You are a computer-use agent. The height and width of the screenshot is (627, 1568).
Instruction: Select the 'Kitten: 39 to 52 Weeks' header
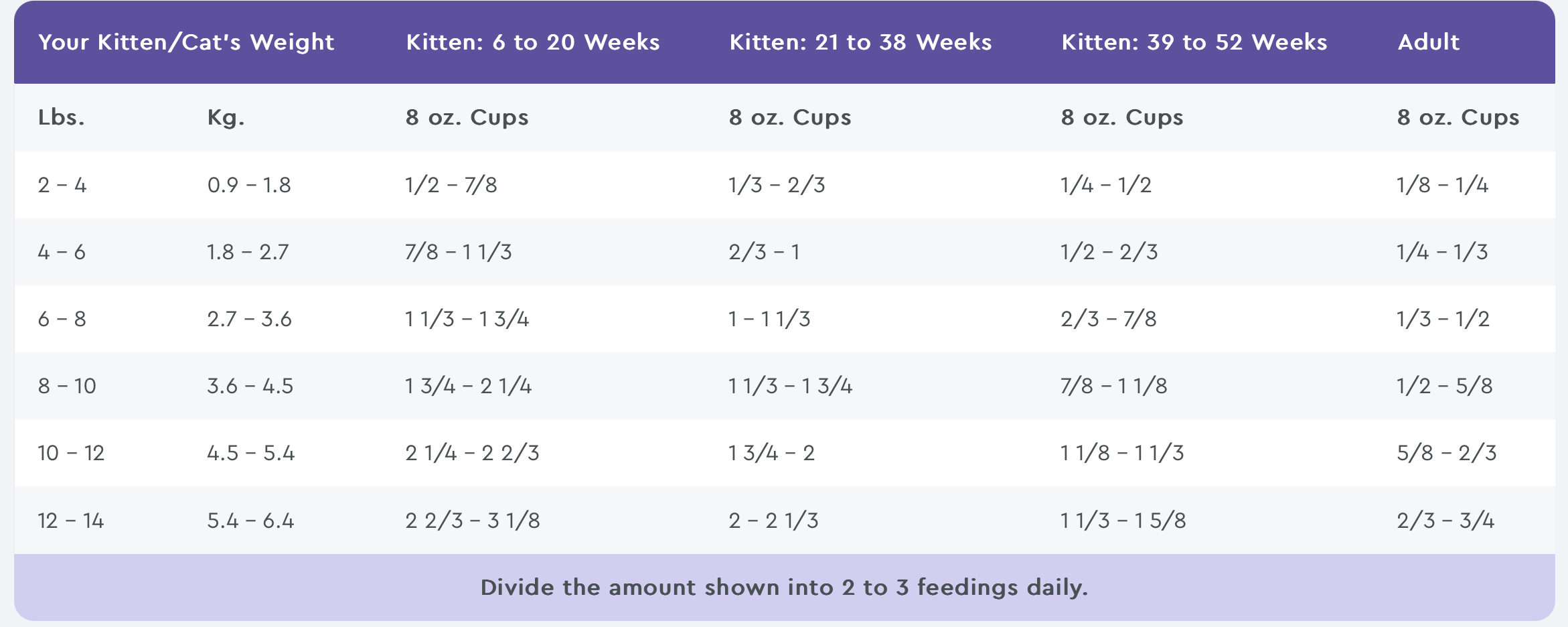click(1194, 42)
